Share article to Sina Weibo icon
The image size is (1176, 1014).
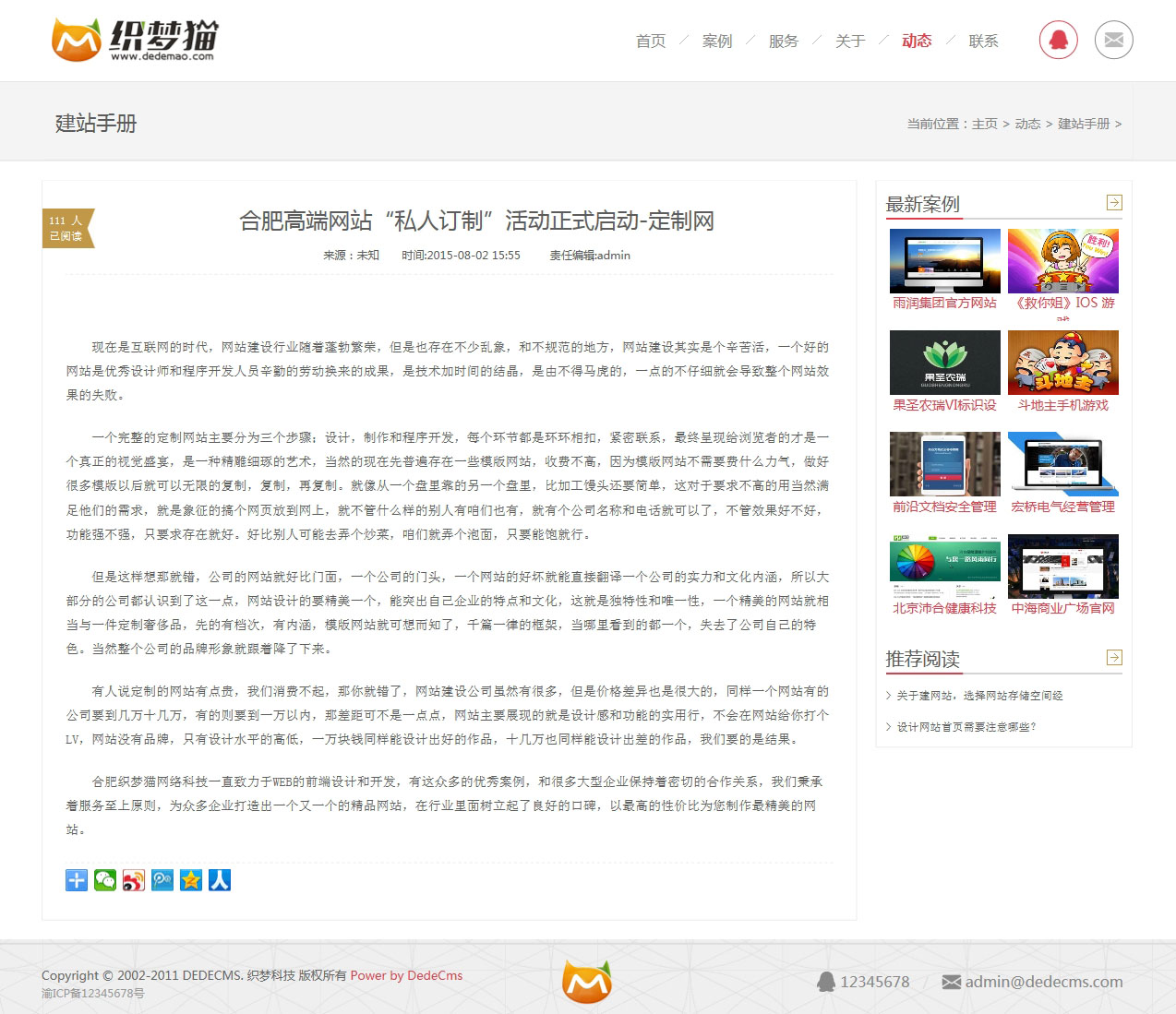(x=134, y=880)
